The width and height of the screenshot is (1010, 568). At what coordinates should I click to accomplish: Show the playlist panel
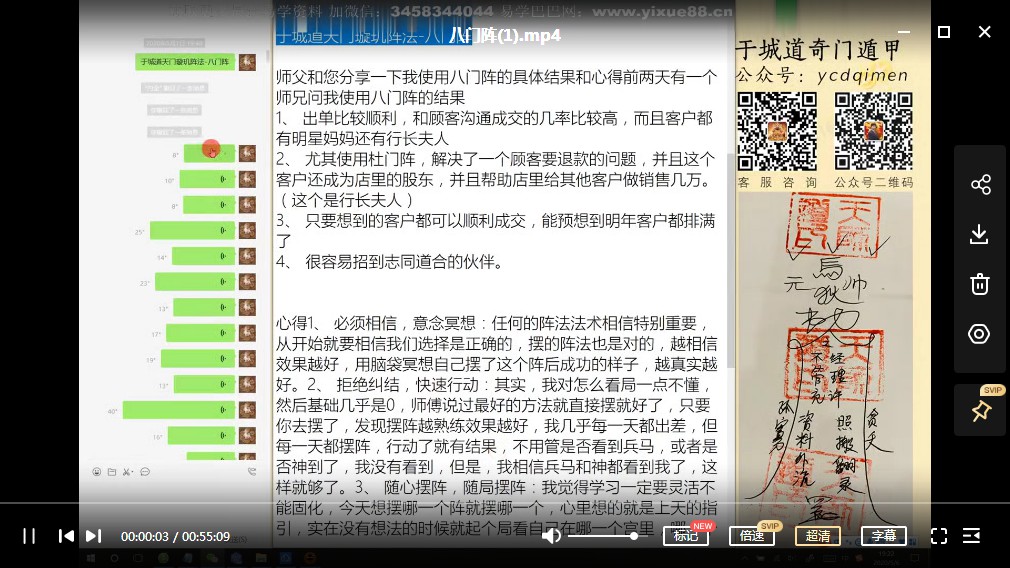pyautogui.click(x=971, y=536)
